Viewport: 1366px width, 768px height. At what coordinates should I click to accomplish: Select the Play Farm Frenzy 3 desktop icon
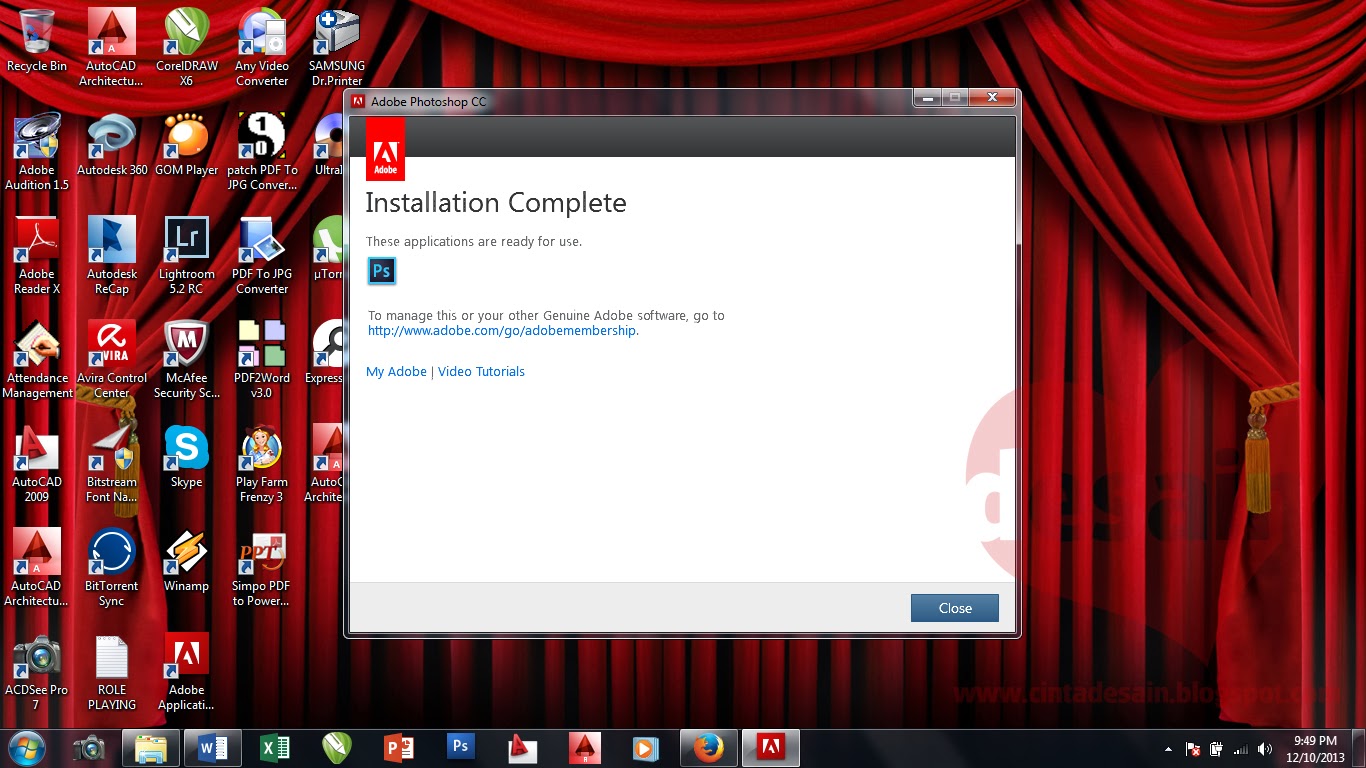(262, 463)
